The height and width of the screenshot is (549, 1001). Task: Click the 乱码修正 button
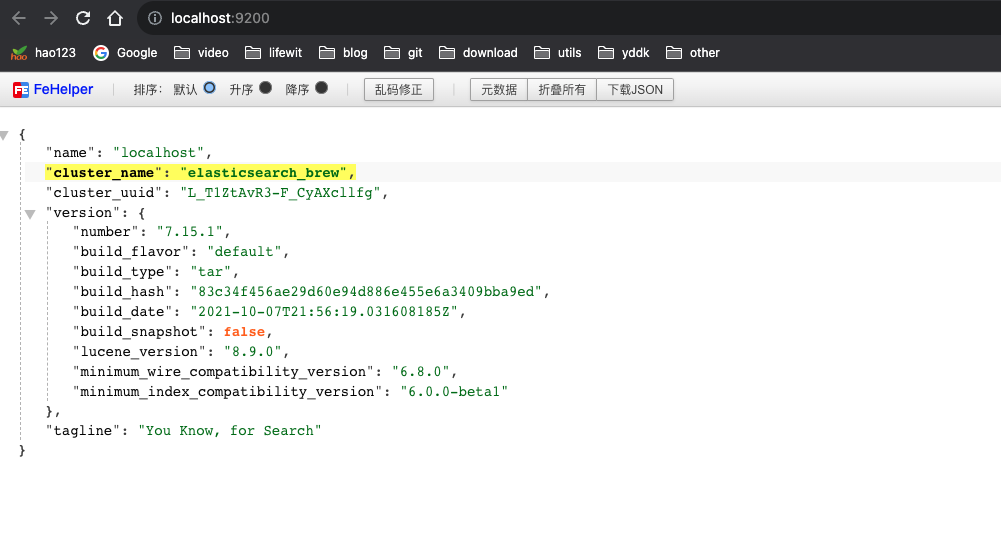398,89
